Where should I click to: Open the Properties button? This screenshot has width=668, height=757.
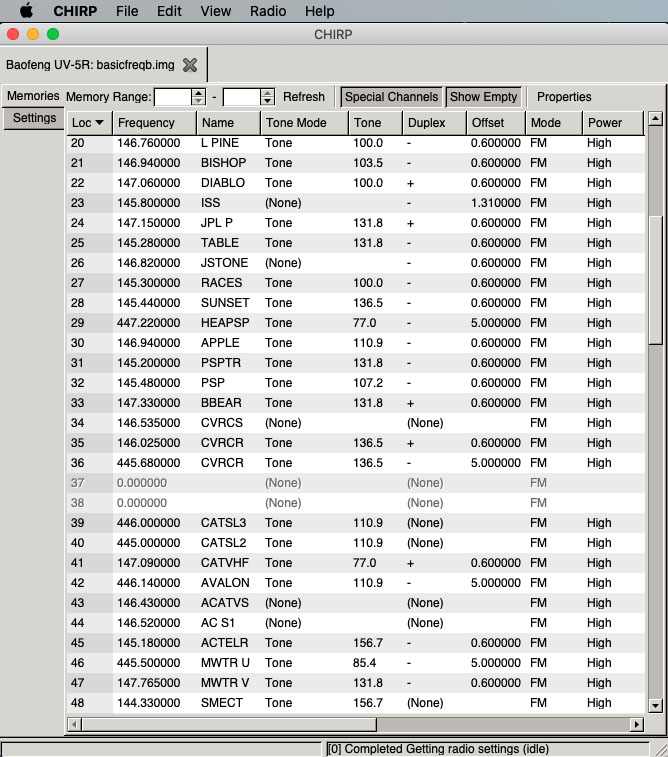(564, 97)
